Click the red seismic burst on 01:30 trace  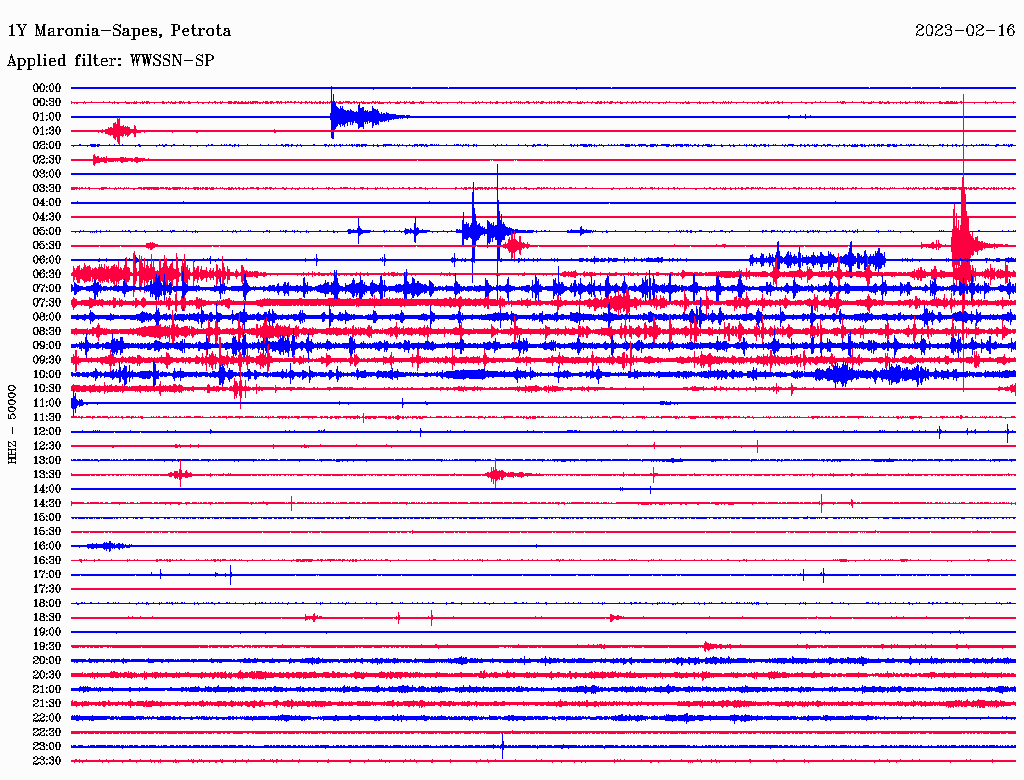tap(120, 131)
